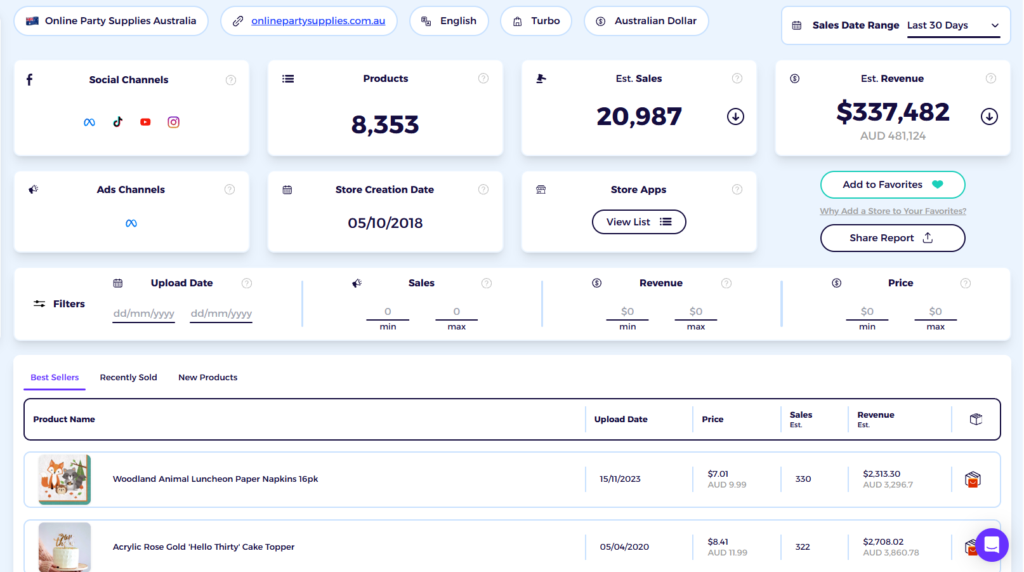1024x572 pixels.
Task: Click View List under Store Apps
Action: click(x=639, y=222)
